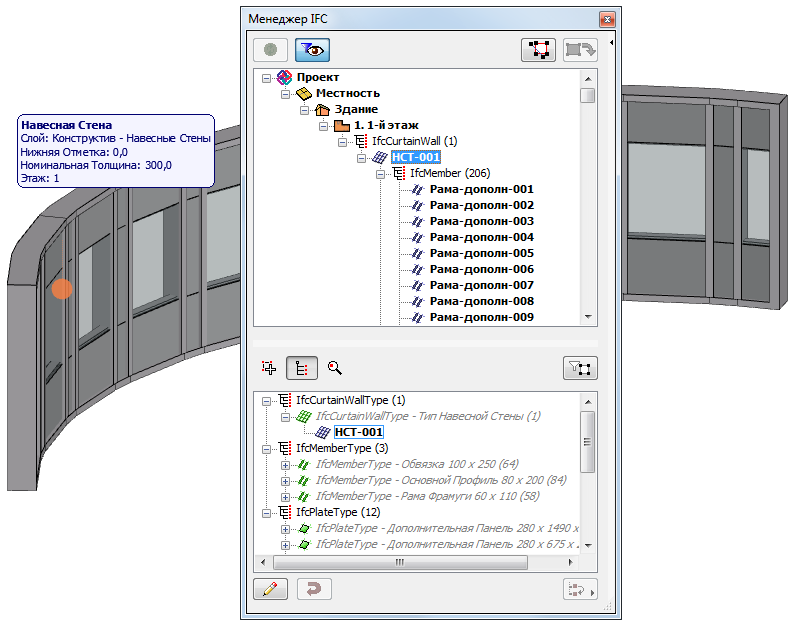This screenshot has height=623, width=791.
Task: Click the horizontal scrollbar thumb in assignments
Action: click(400, 562)
